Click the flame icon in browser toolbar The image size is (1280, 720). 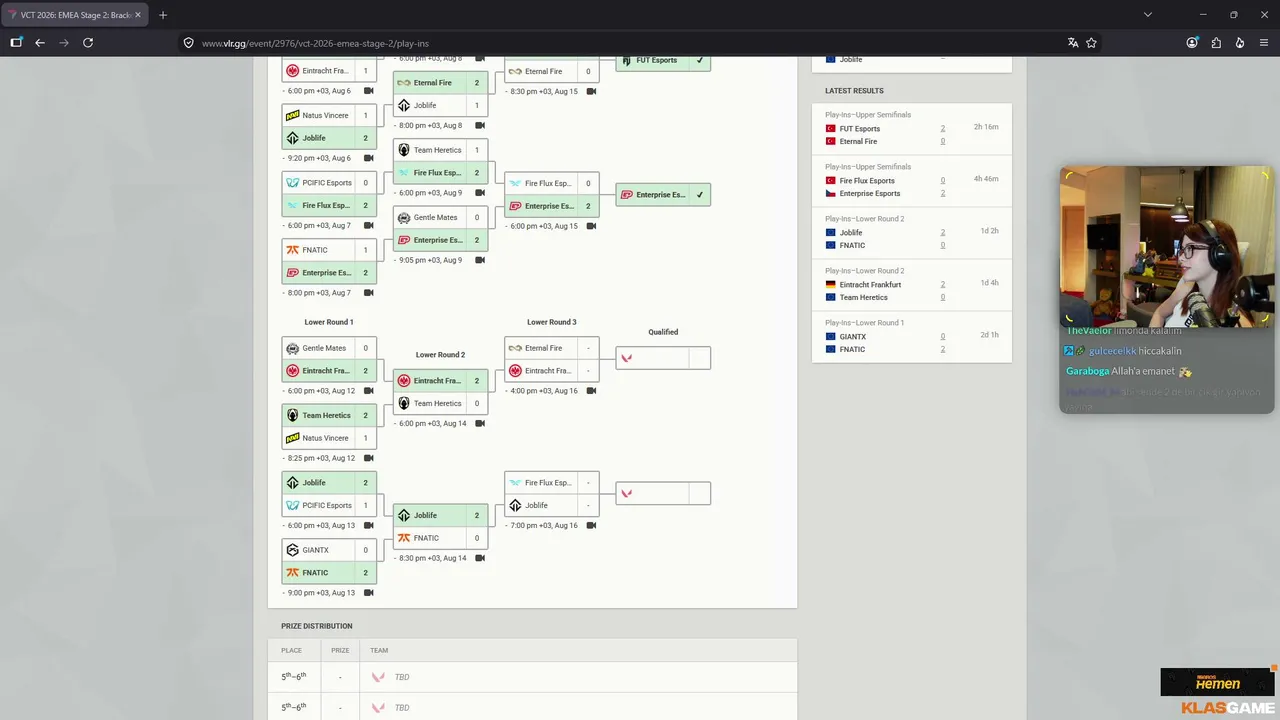[1240, 43]
